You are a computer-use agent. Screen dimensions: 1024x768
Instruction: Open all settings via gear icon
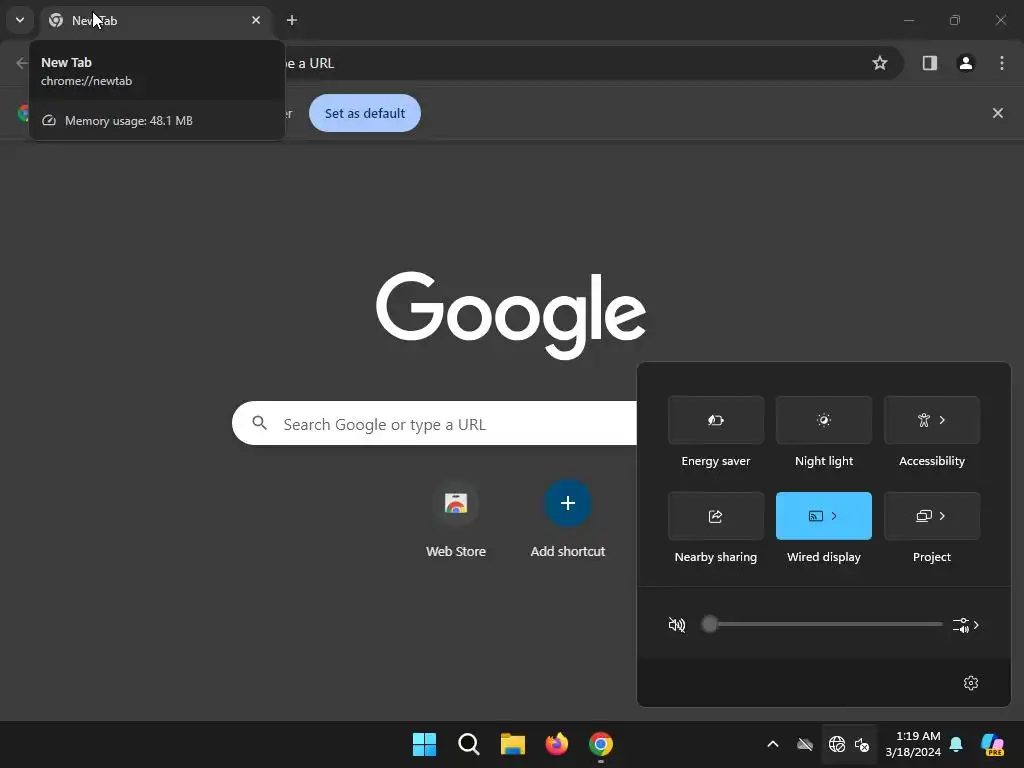971,682
